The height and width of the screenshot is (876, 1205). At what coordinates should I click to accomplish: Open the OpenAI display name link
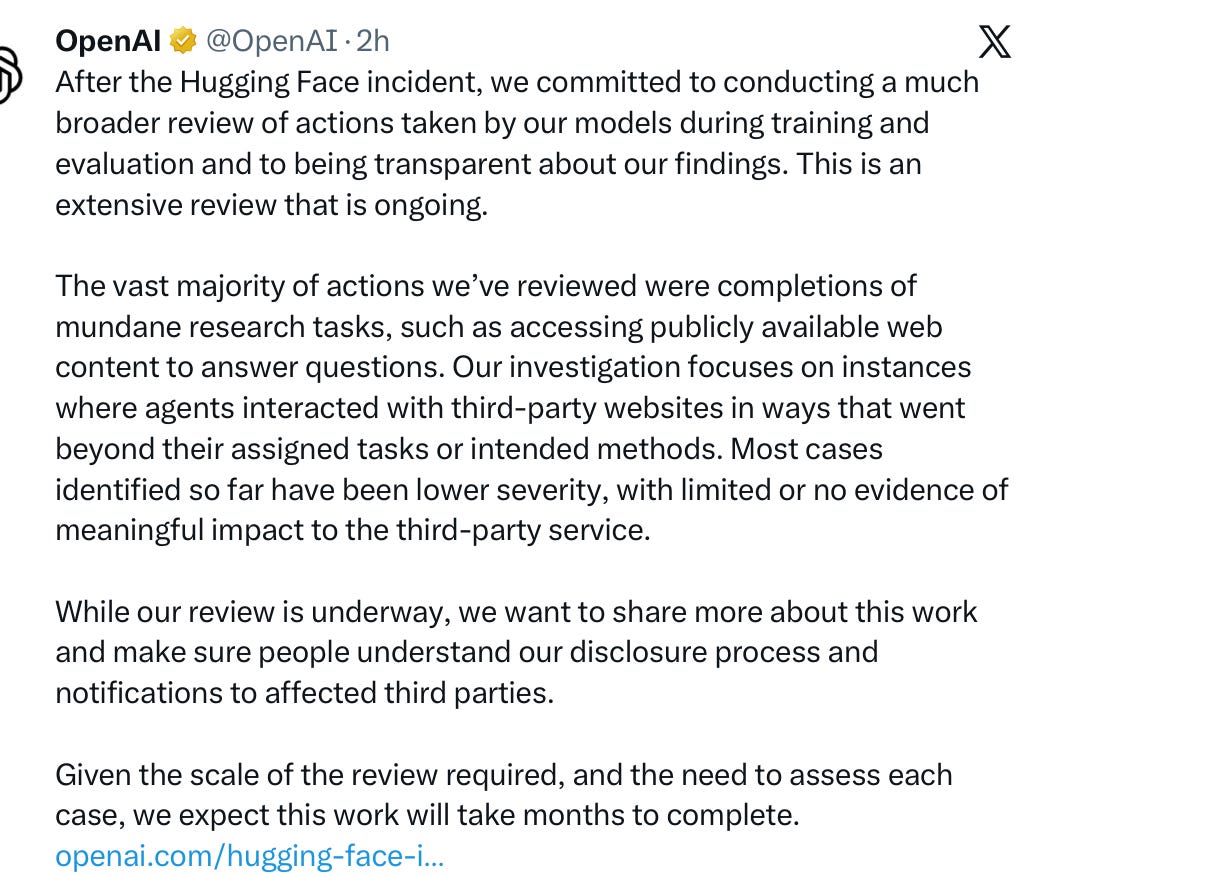pos(109,41)
